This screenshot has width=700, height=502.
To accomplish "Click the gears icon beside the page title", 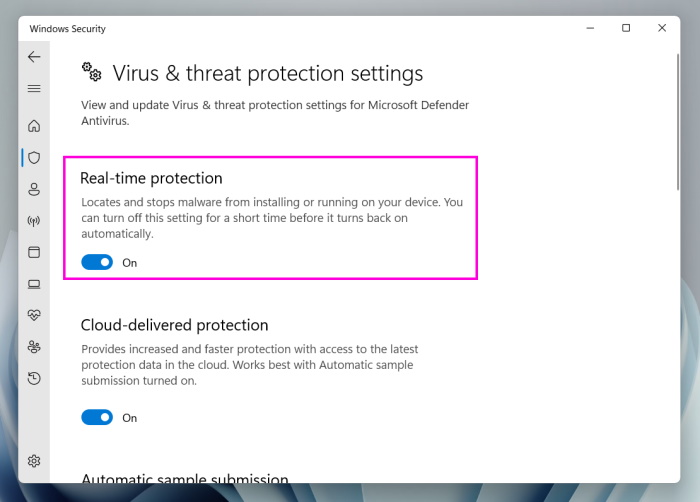I will [92, 72].
